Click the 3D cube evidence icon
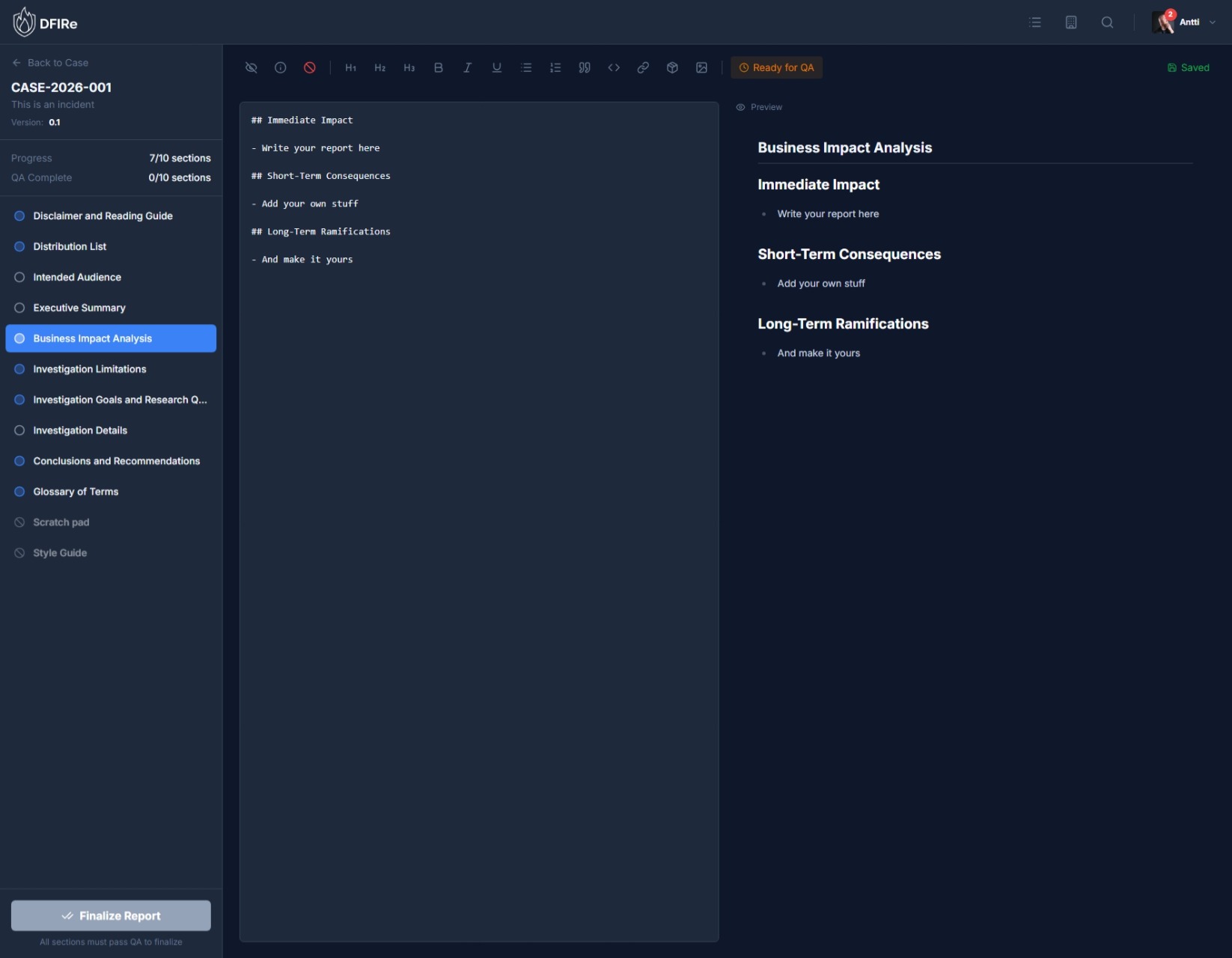The image size is (1232, 958). [672, 67]
